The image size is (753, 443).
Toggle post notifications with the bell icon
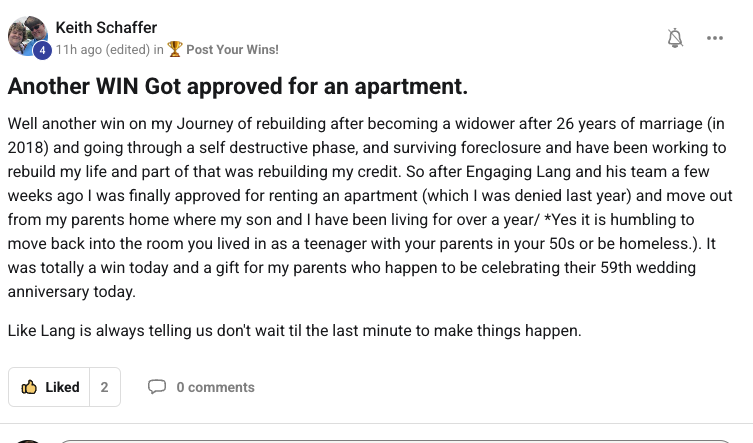[675, 38]
